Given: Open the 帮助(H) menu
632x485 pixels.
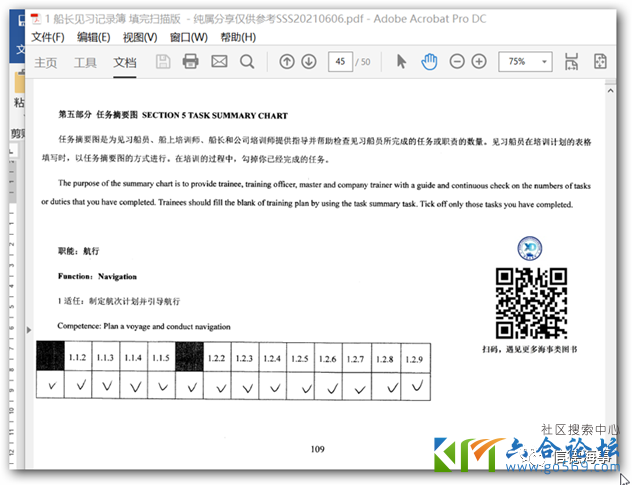Looking at the screenshot, I should tap(237, 37).
